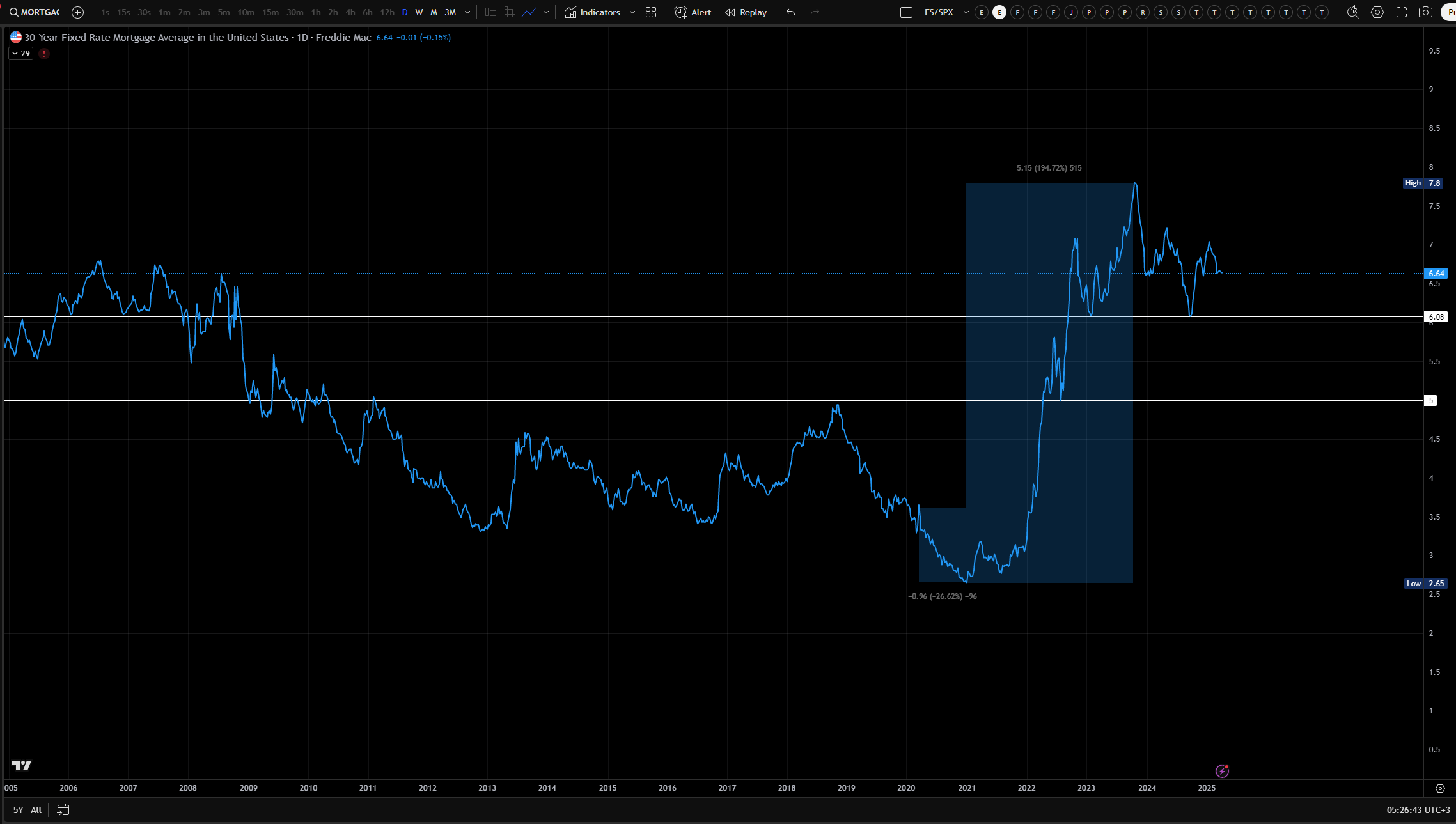Collapse the 29 indicators legend
Screen dimensions: 1456x824
click(x=21, y=54)
